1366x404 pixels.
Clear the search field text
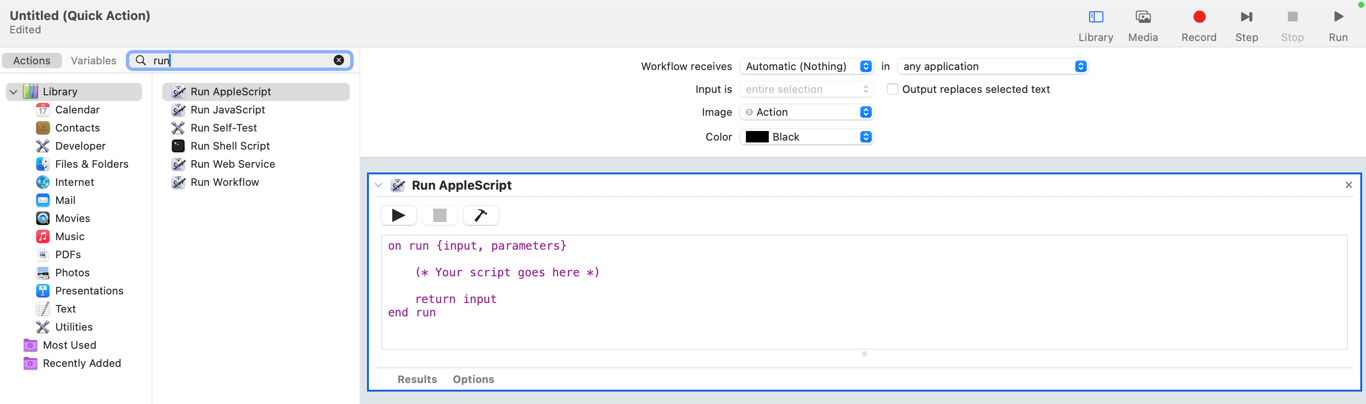coord(339,61)
